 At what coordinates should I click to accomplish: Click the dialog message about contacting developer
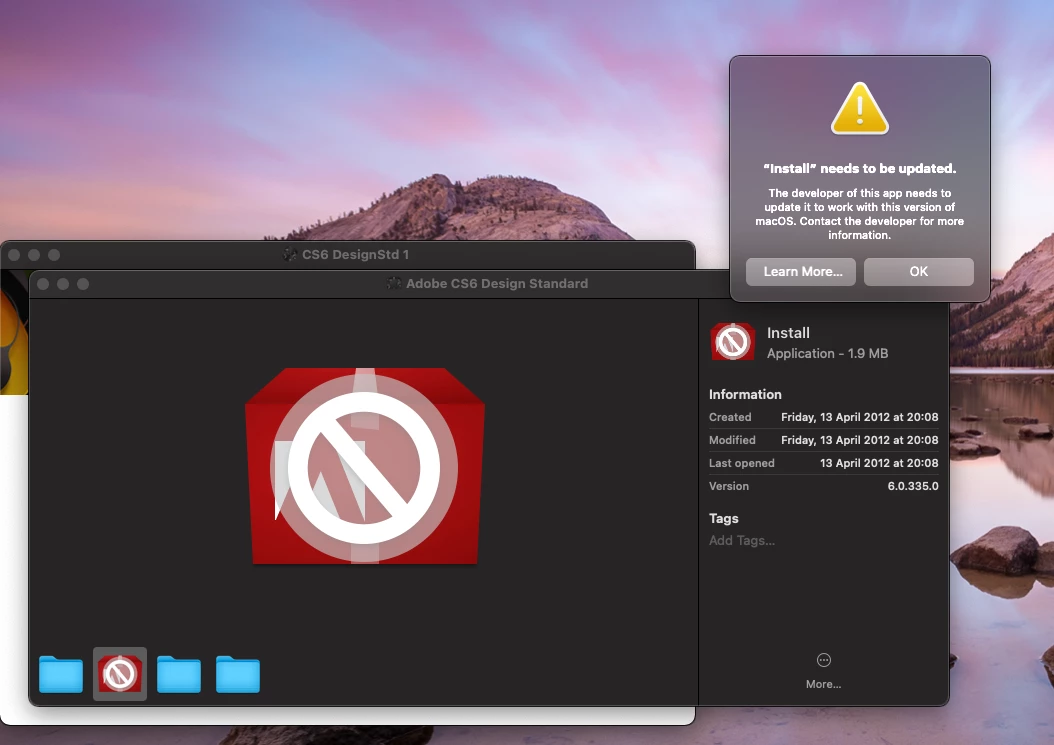pos(860,214)
